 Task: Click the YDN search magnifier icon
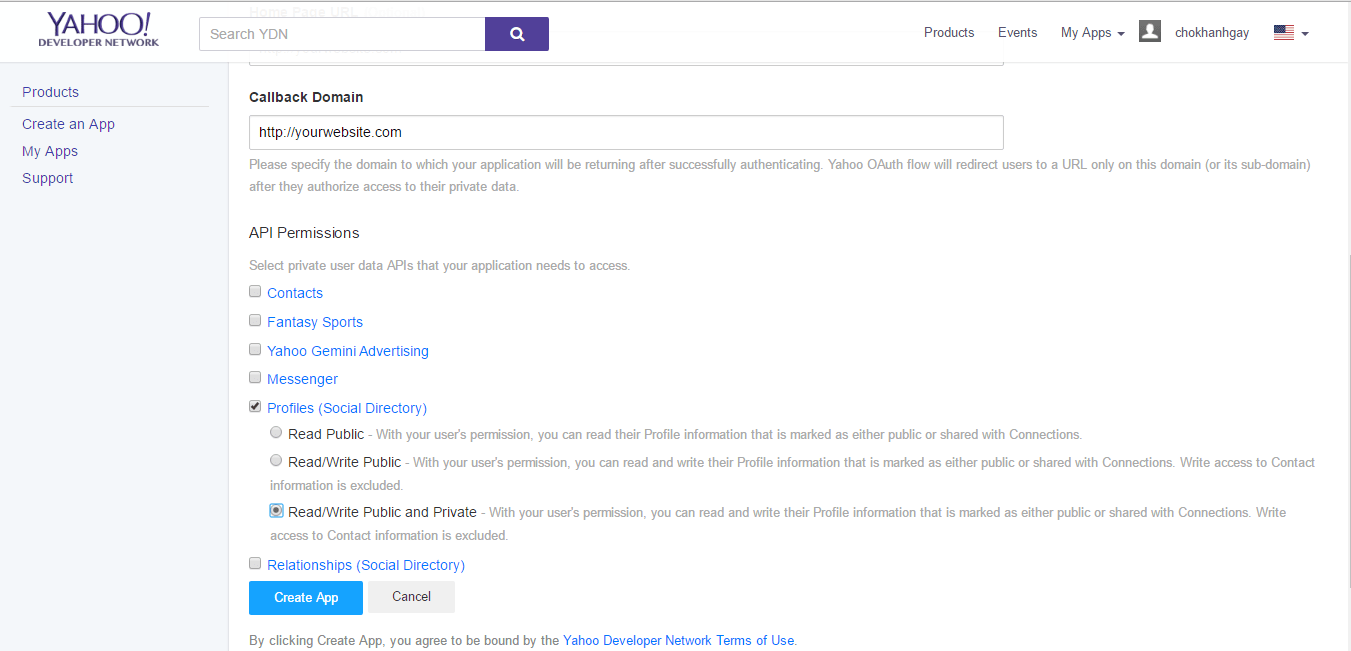[x=516, y=33]
